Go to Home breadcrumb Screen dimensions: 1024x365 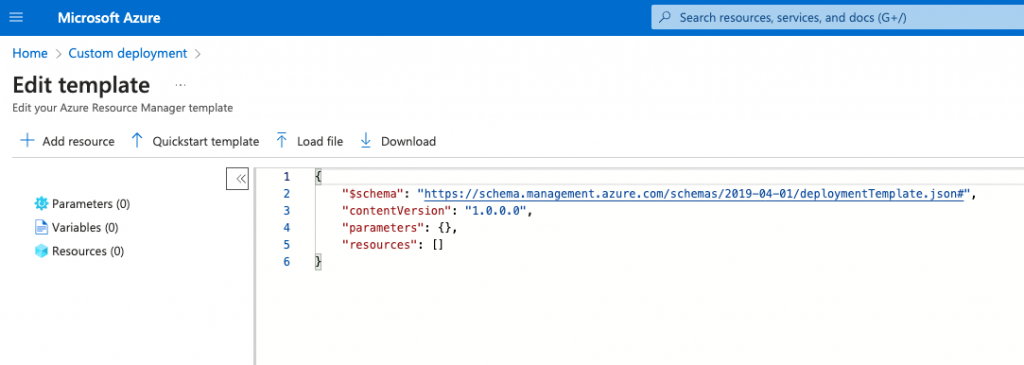30,54
